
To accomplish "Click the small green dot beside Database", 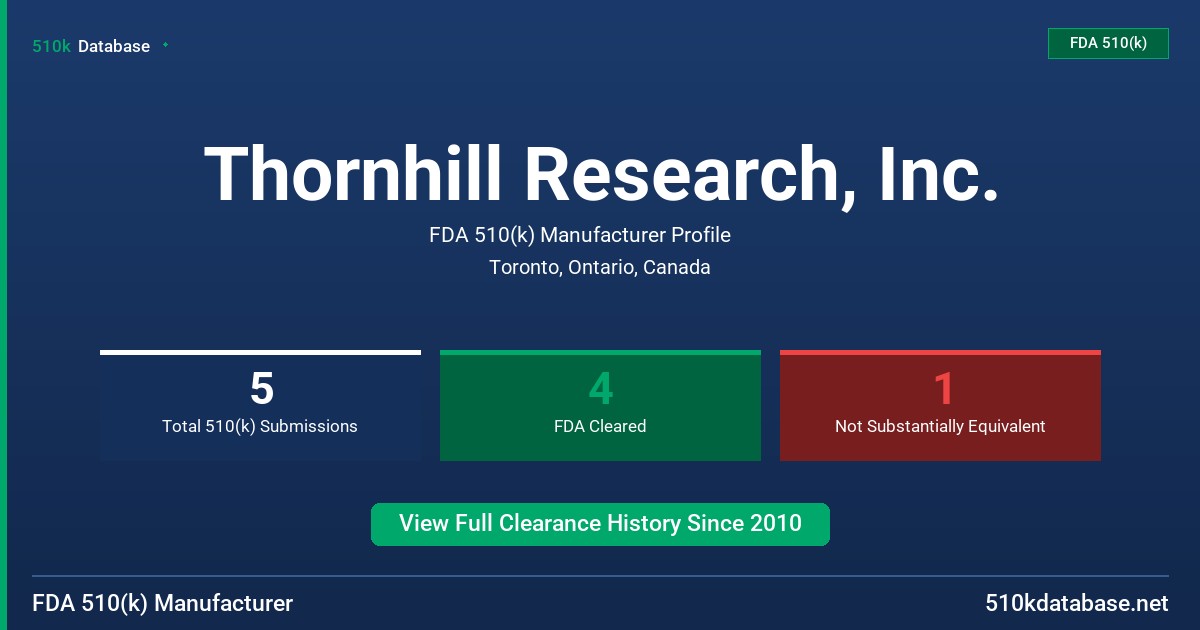I will tap(165, 45).
